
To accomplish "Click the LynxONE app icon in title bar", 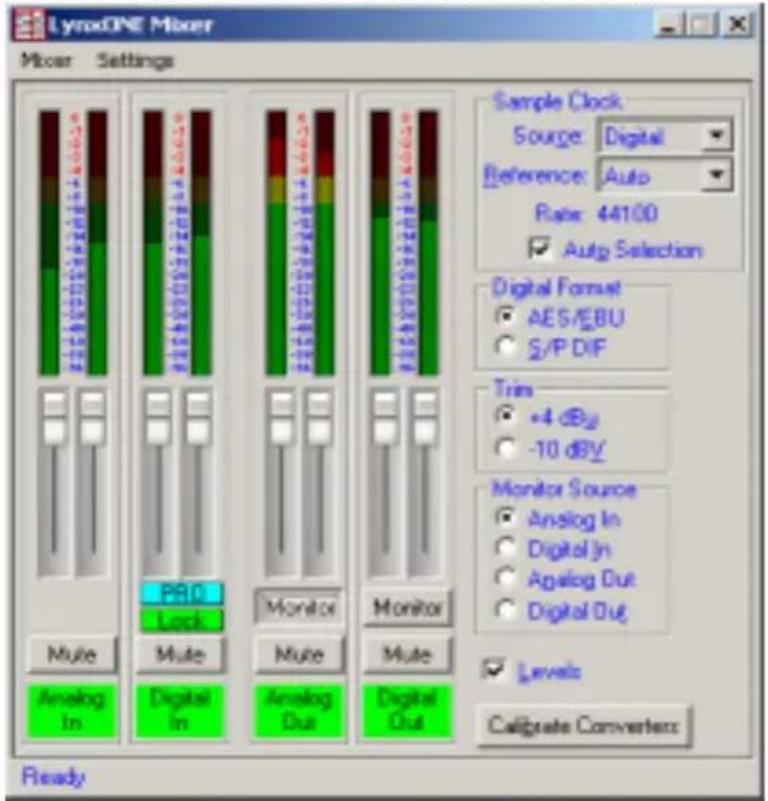I will 29,25.
